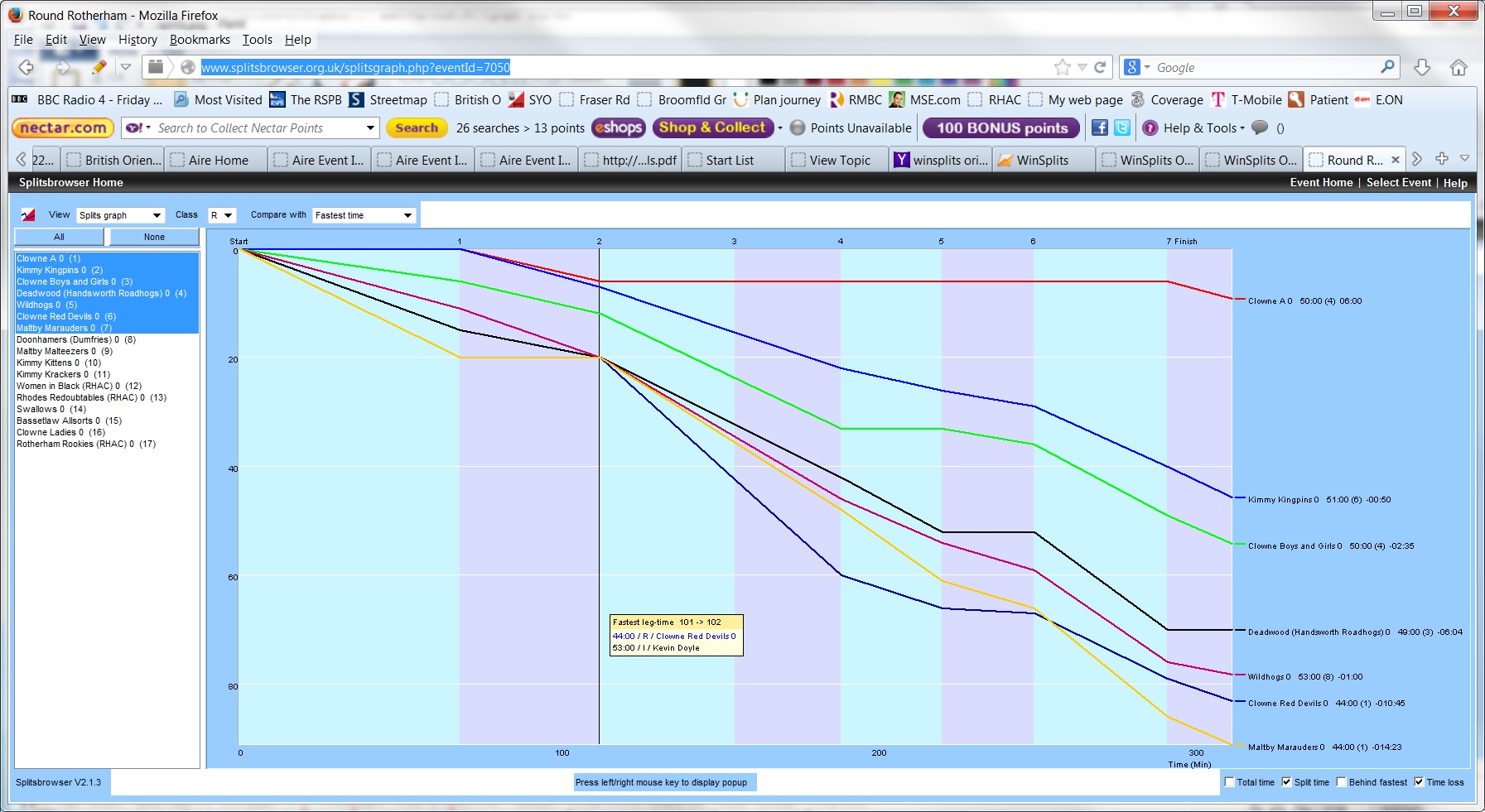
Task: Bookmark page with the star icon
Action: tap(1062, 68)
